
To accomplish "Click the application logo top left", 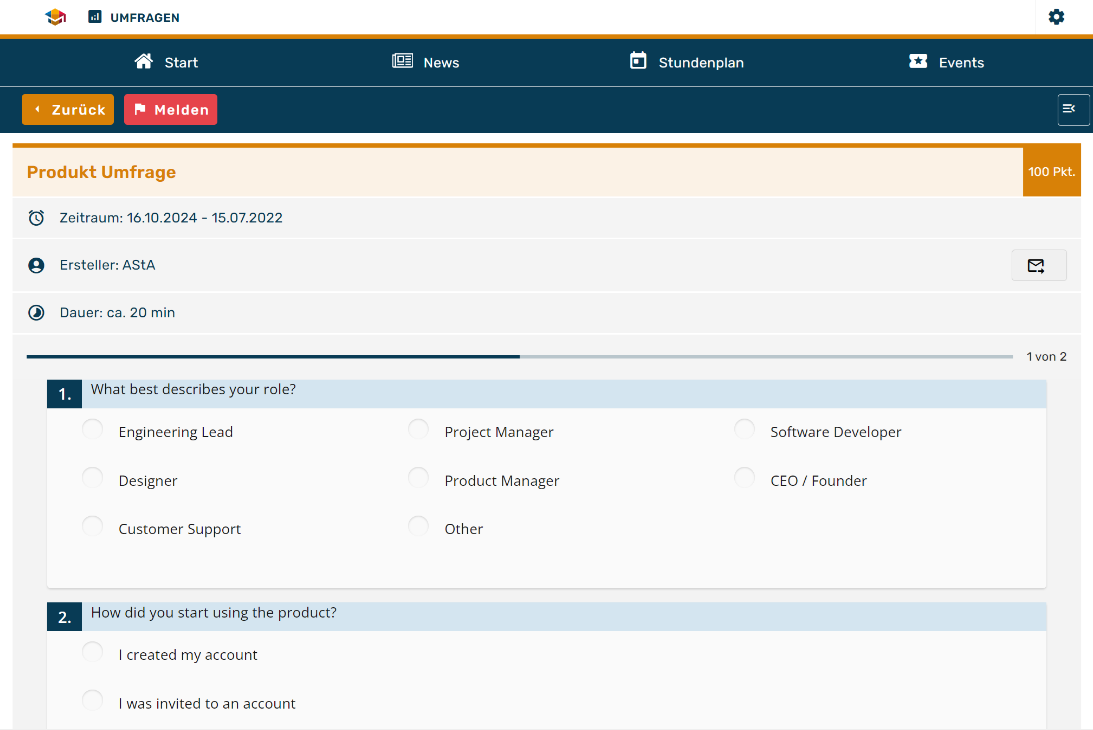I will 55,17.
